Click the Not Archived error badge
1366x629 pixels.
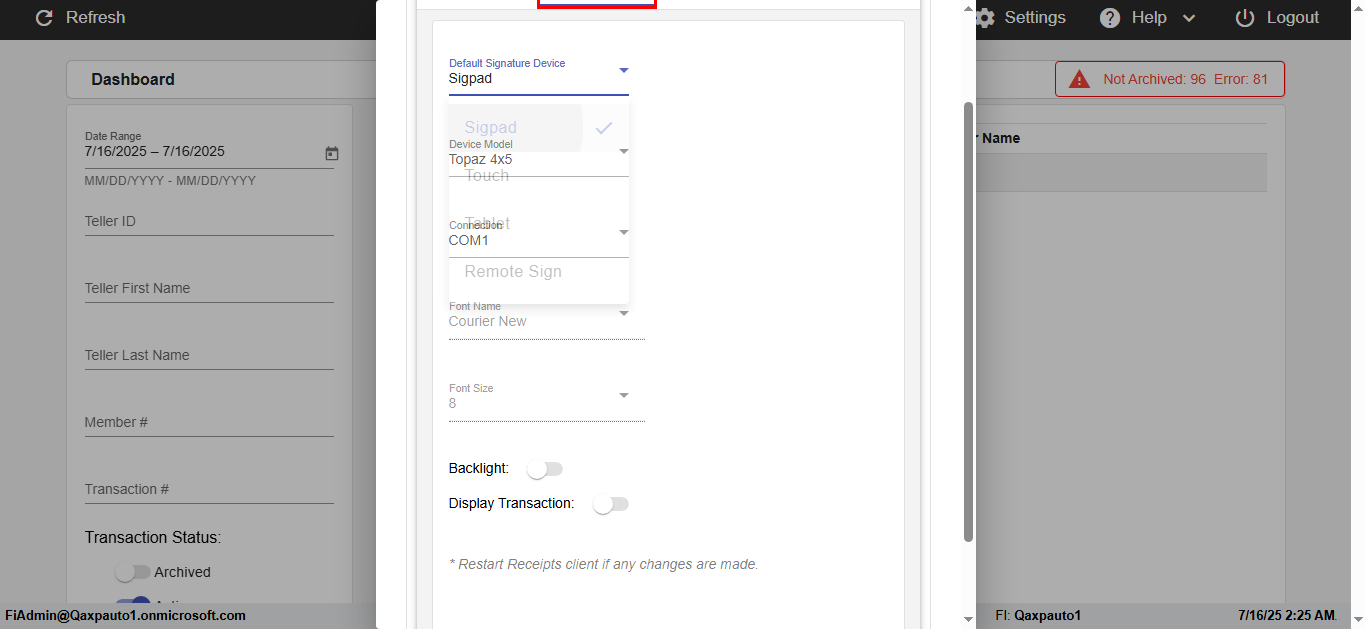(1170, 79)
